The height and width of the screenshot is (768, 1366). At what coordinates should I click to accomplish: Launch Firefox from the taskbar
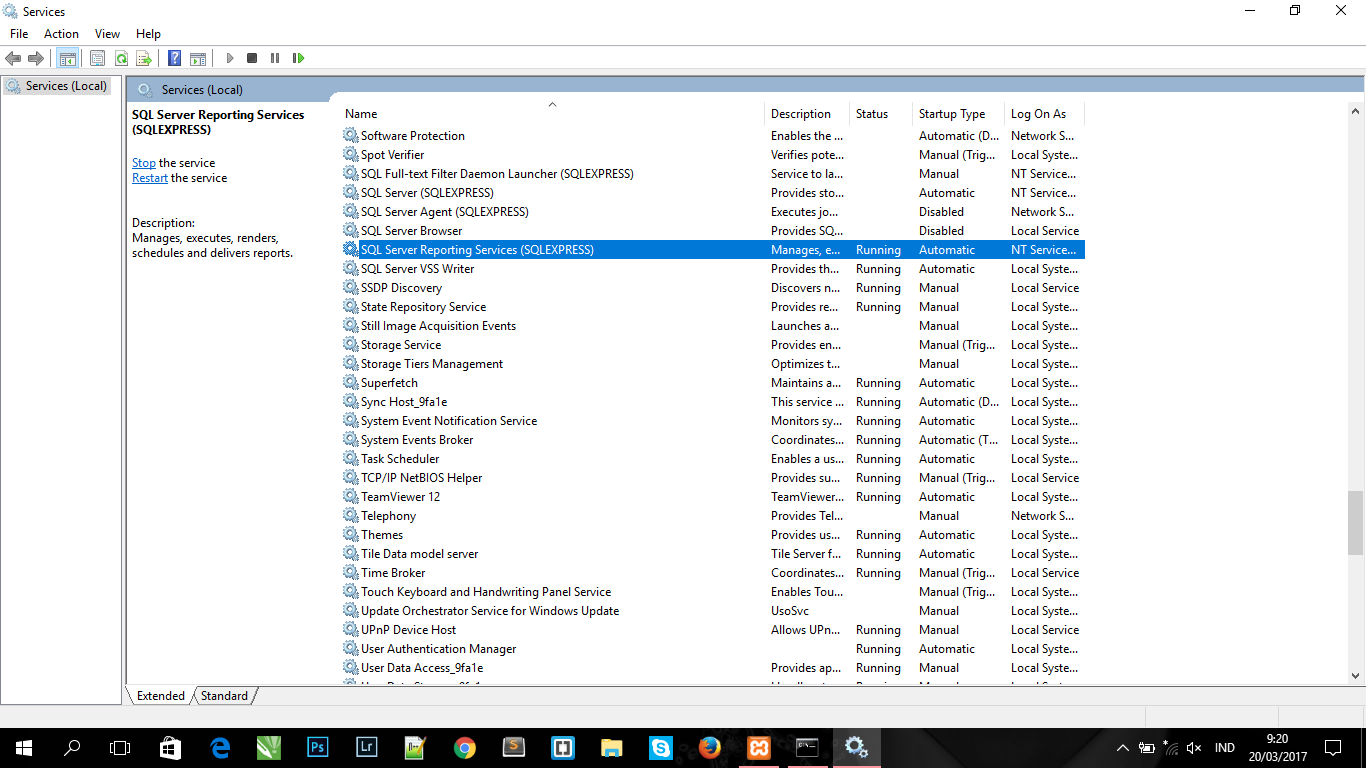point(710,747)
